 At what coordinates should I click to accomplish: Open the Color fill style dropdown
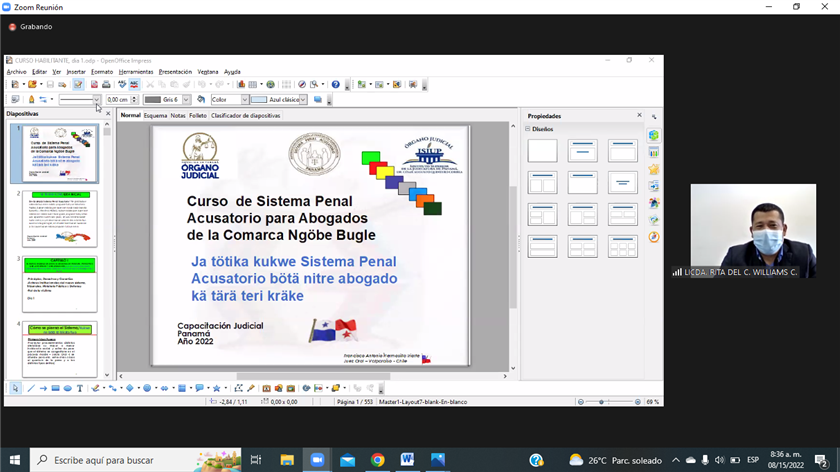point(244,100)
